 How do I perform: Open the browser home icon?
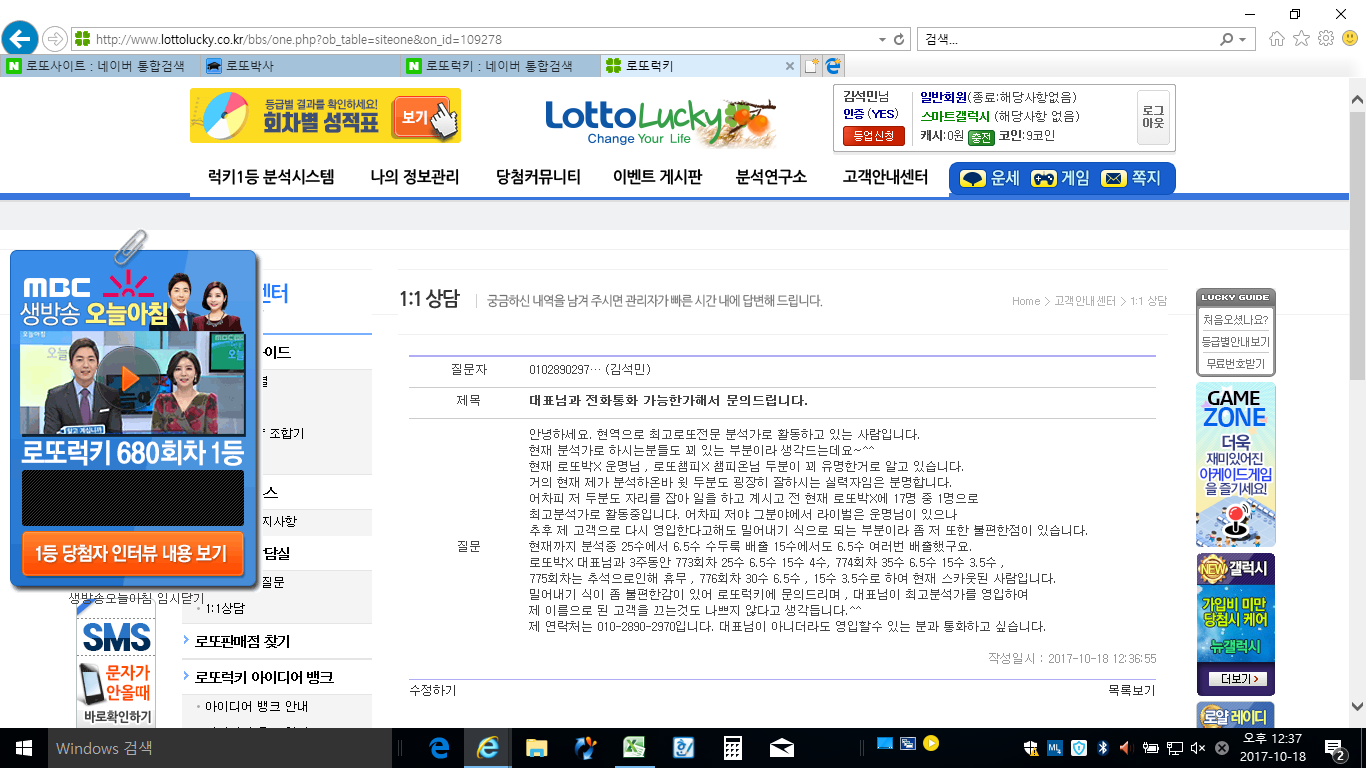pos(1277,39)
